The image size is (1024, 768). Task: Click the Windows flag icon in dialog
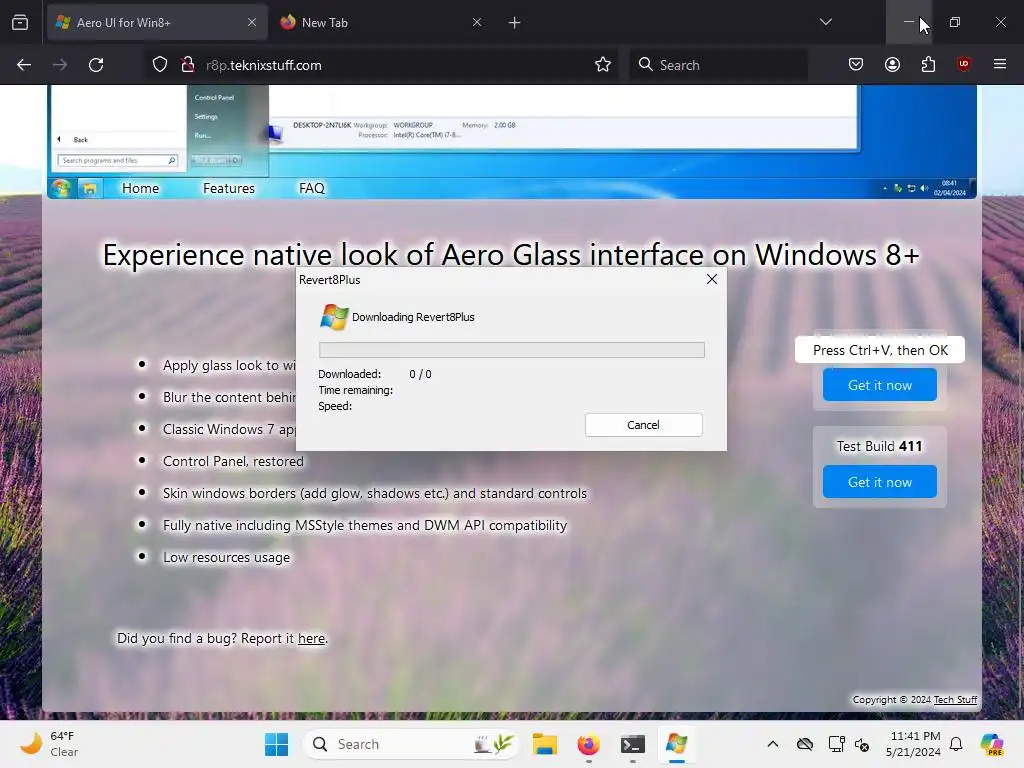pyautogui.click(x=334, y=317)
